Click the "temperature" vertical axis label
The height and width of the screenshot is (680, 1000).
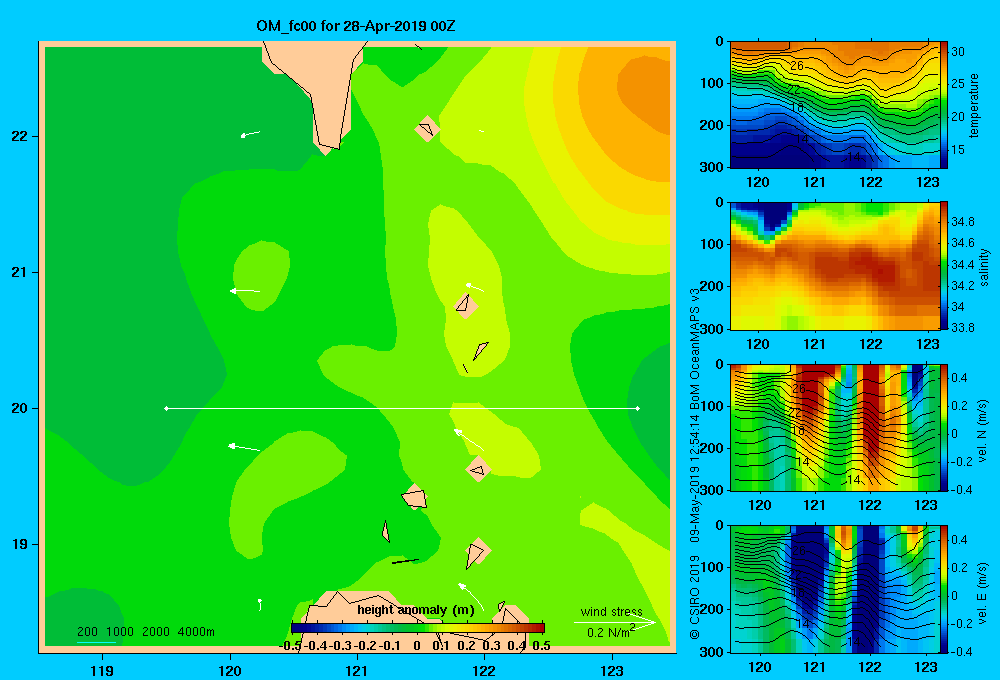tap(974, 105)
